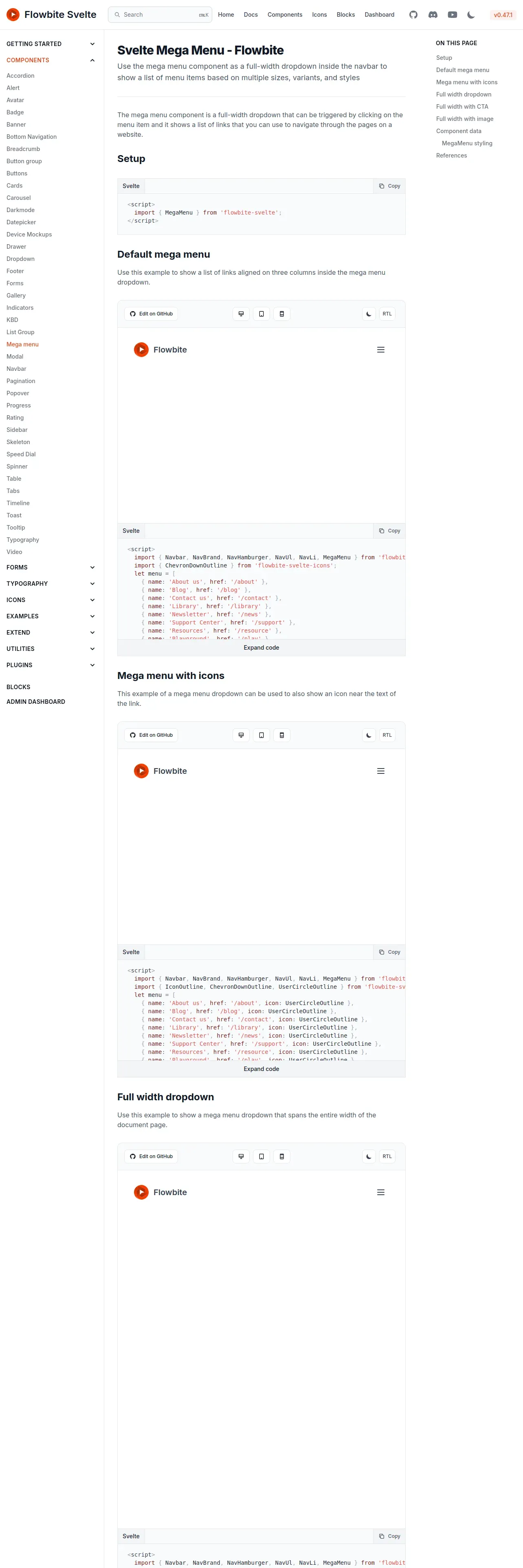Expand the Typography sidebar section
The width and height of the screenshot is (523, 1568).
(x=51, y=584)
